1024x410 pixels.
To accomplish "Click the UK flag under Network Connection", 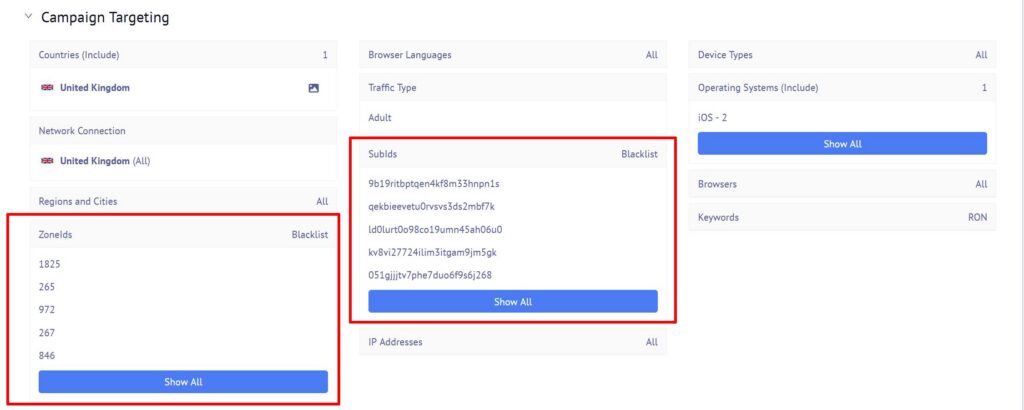I will coord(47,161).
